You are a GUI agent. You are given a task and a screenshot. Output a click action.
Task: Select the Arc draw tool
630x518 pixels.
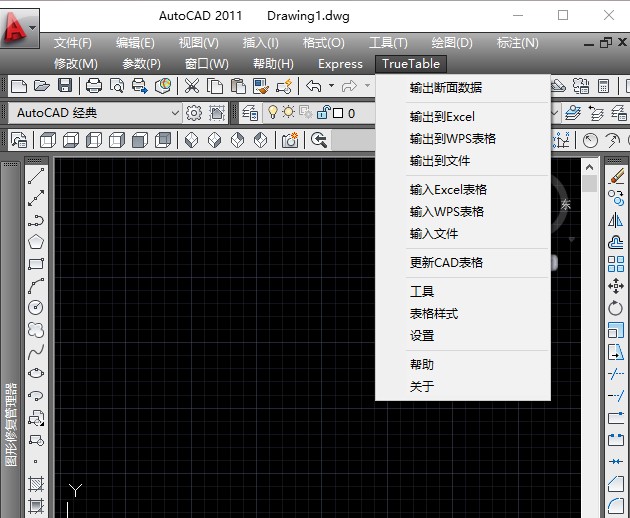[x=36, y=286]
